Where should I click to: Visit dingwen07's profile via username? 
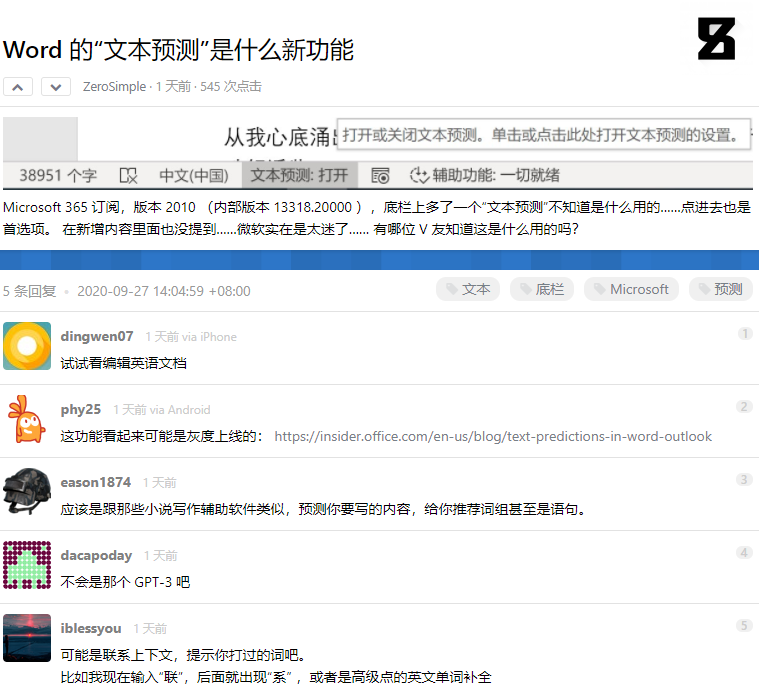[x=97, y=336]
